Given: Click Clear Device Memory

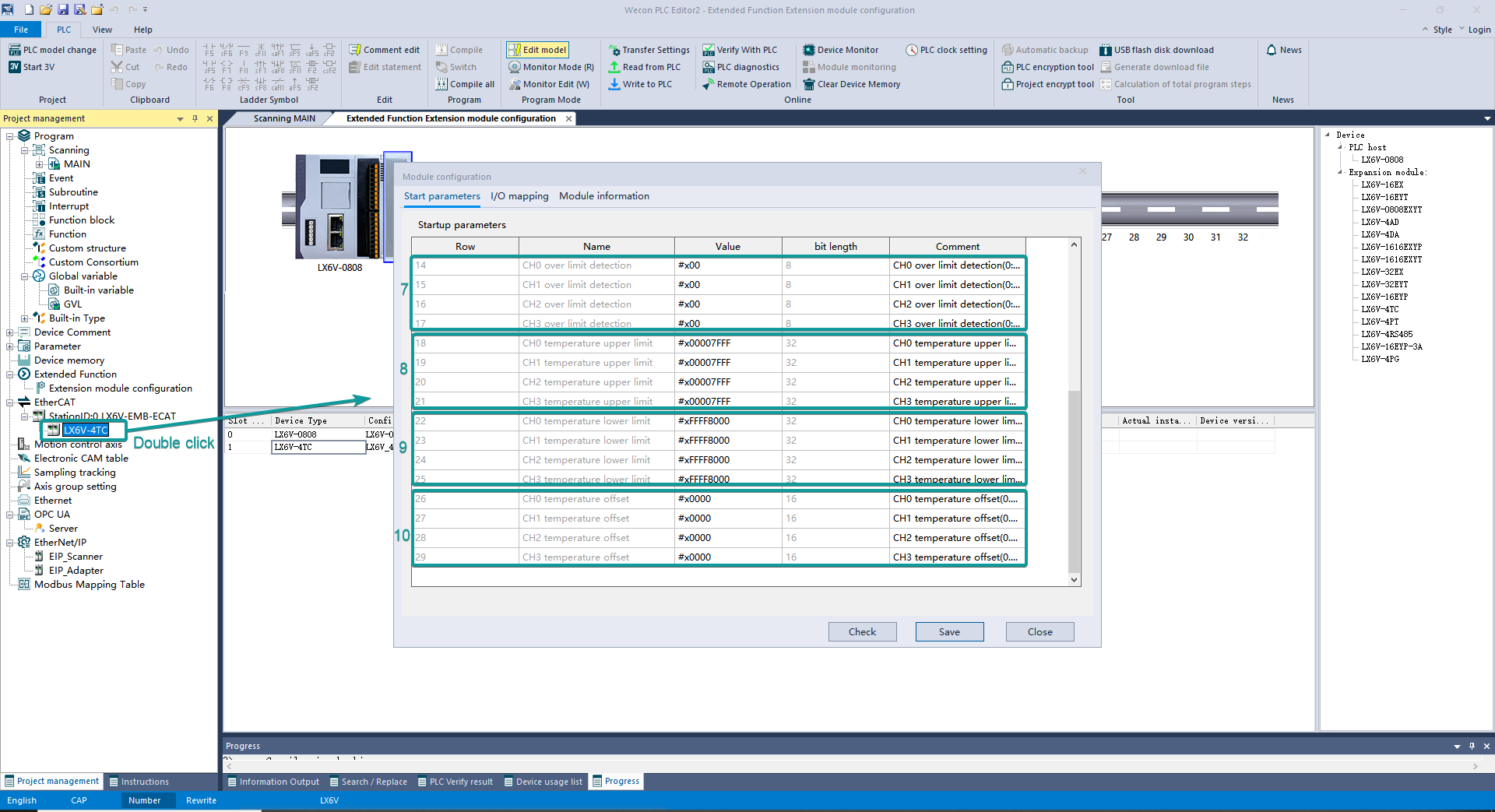Looking at the screenshot, I should (852, 84).
